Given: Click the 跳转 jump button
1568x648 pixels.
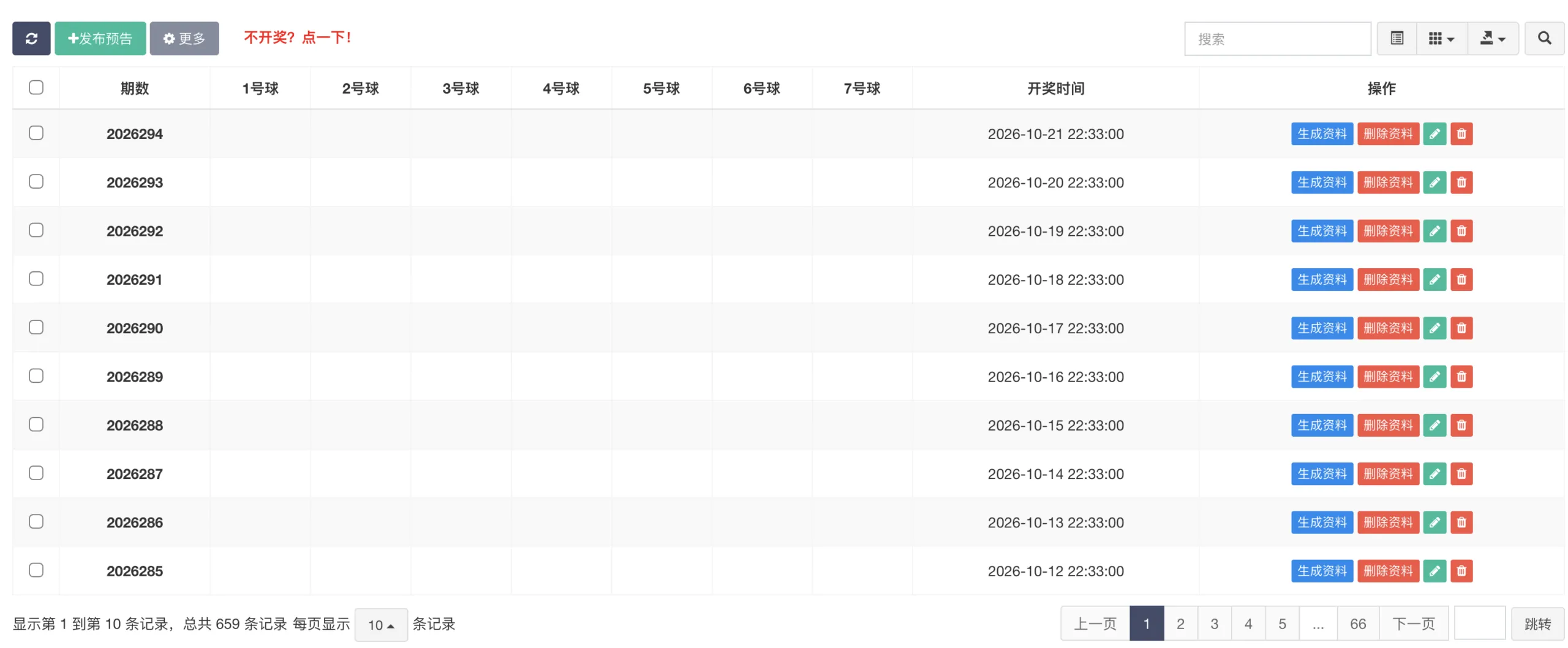Looking at the screenshot, I should point(1537,624).
